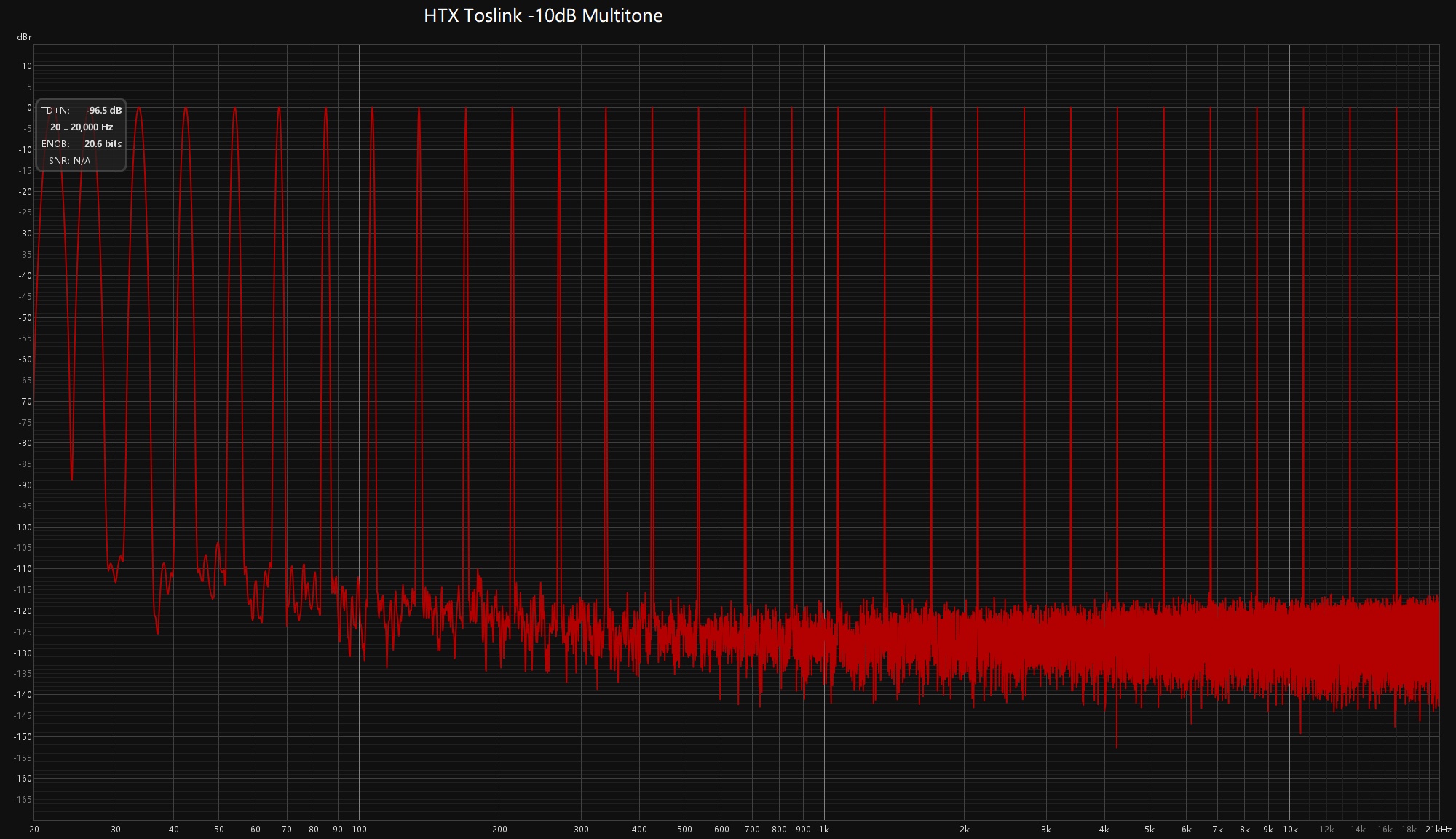Select the 200 frequency axis label
Screen dimensions: 1456x839
(499, 830)
